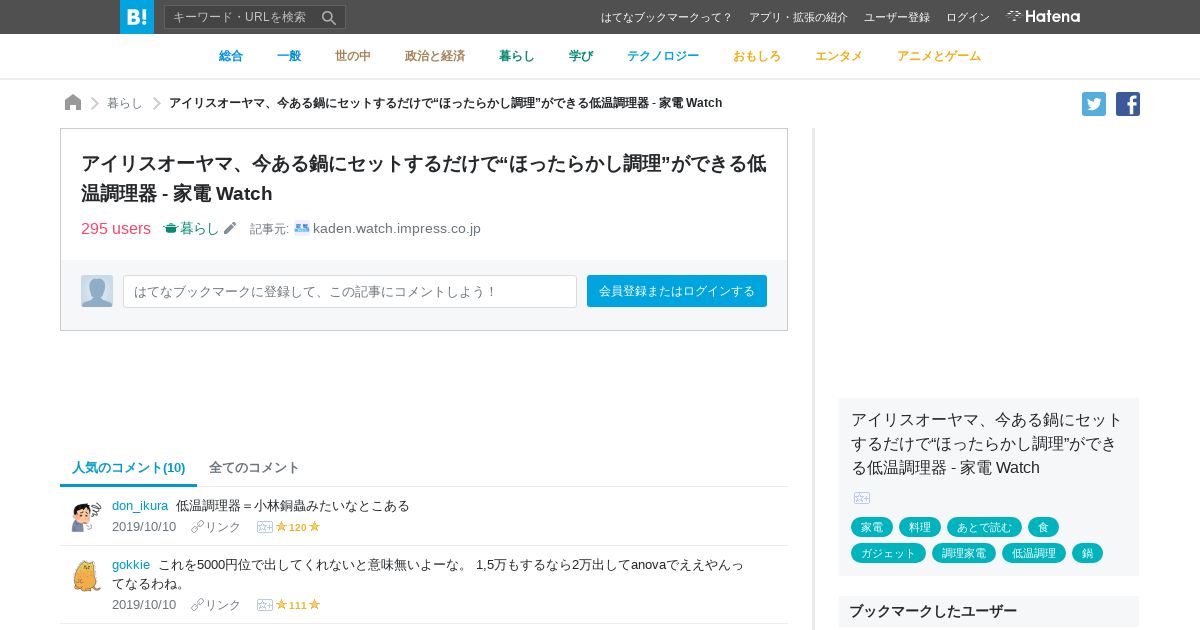This screenshot has height=630, width=1200.
Task: Select the 世の中 category
Action: tap(353, 56)
